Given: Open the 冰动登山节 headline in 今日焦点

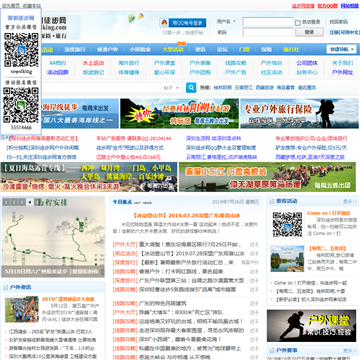Looking at the screenshot, I should (x=187, y=215).
